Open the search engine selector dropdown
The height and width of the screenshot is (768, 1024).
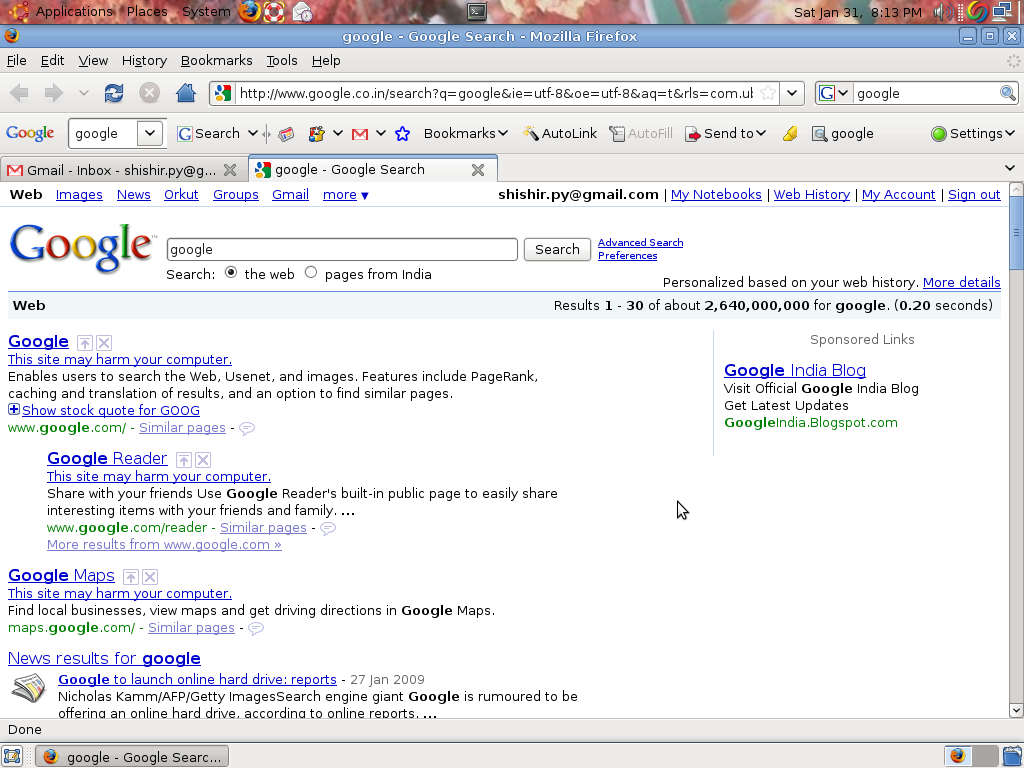pyautogui.click(x=835, y=93)
